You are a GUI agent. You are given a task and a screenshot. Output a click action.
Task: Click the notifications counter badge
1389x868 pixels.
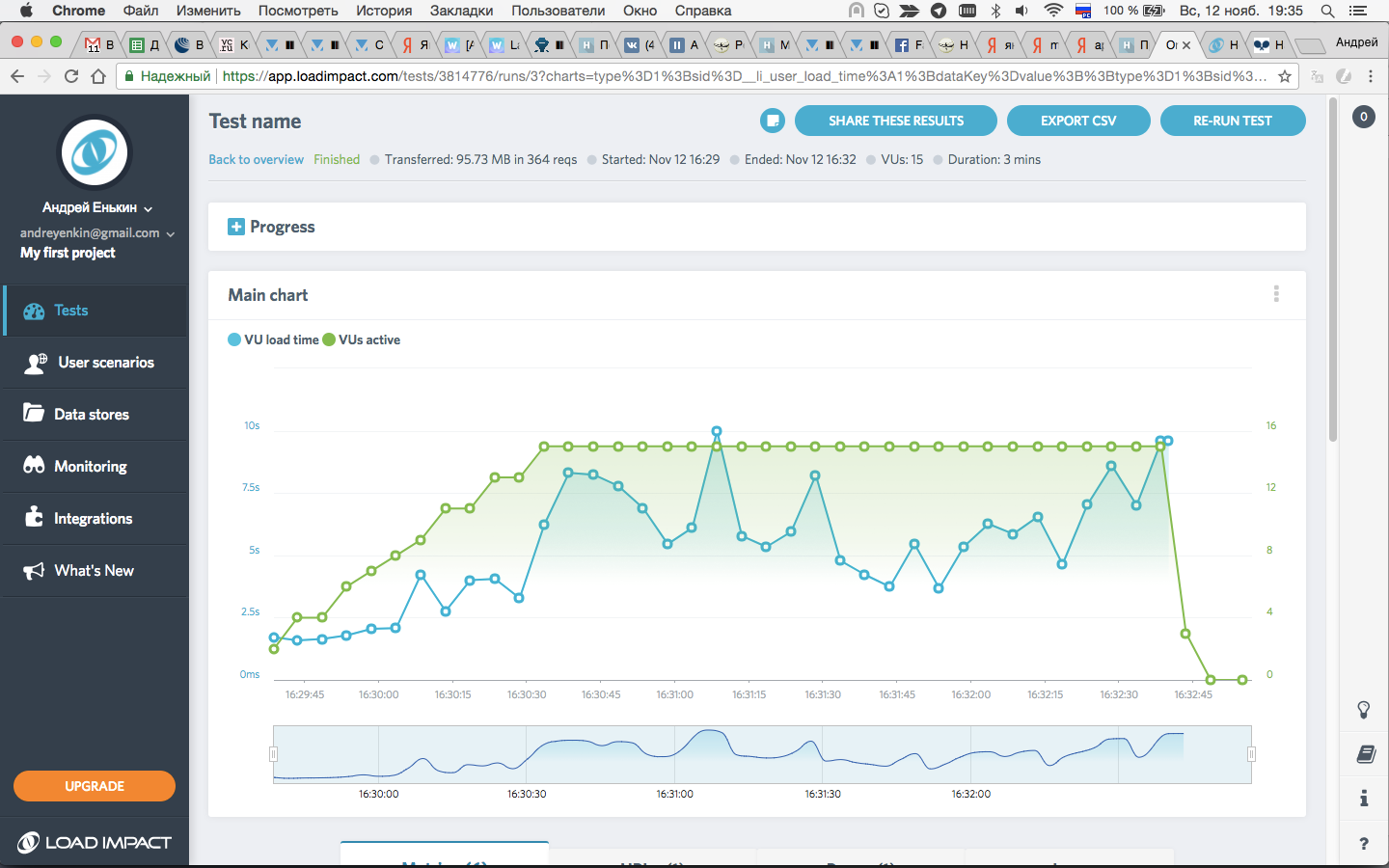tap(1363, 117)
